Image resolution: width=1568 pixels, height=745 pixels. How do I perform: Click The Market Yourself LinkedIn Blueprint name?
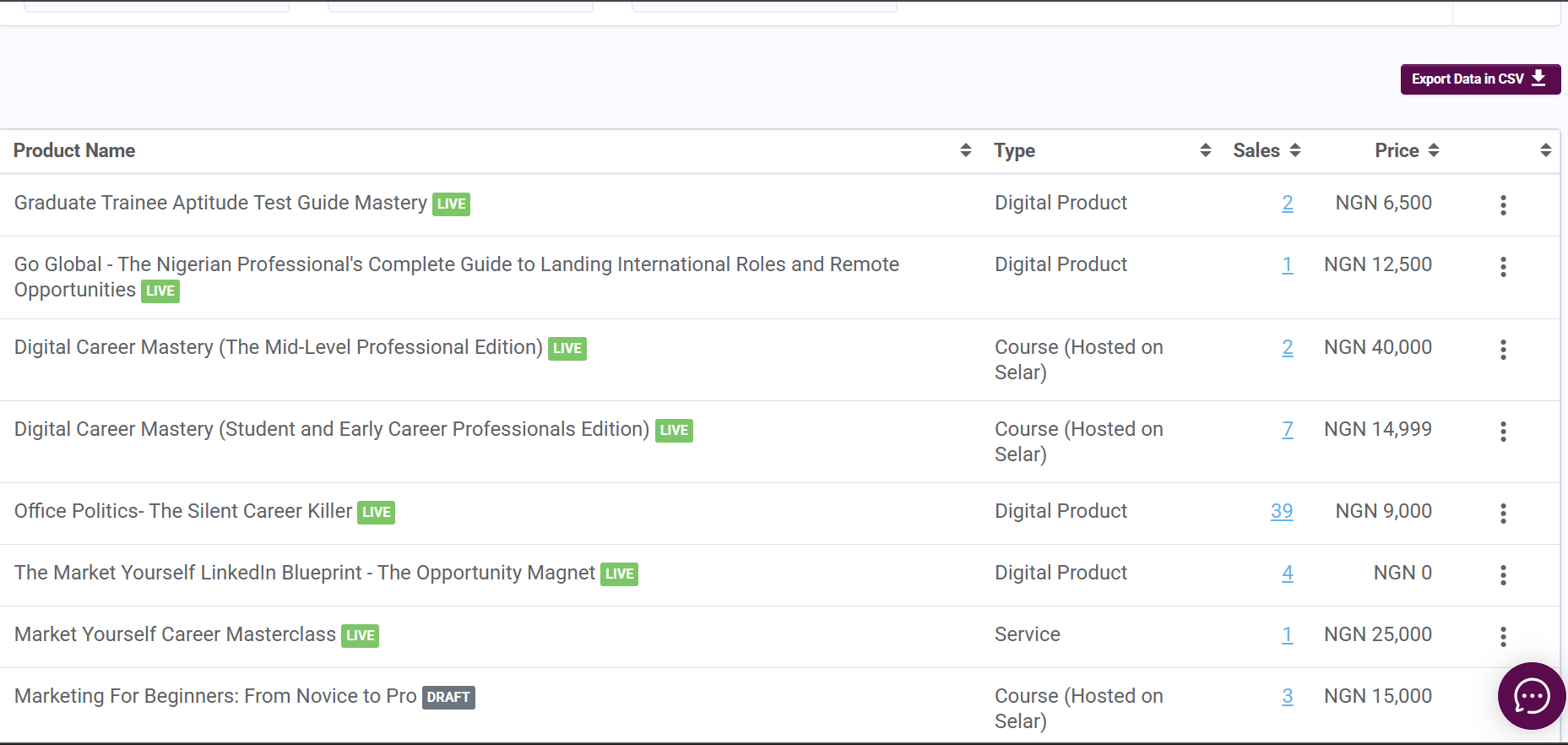(305, 573)
